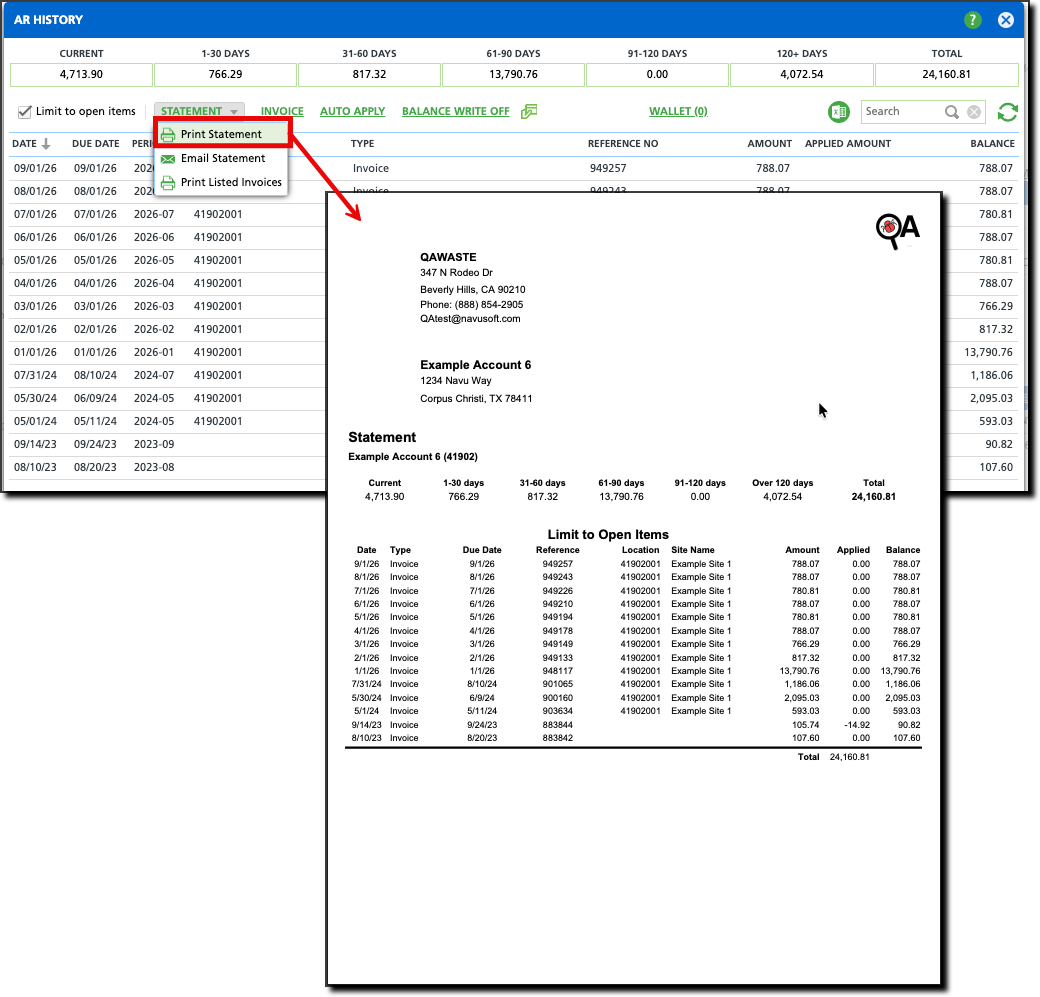Click the 91-120 Days value 0.00

coord(657,74)
